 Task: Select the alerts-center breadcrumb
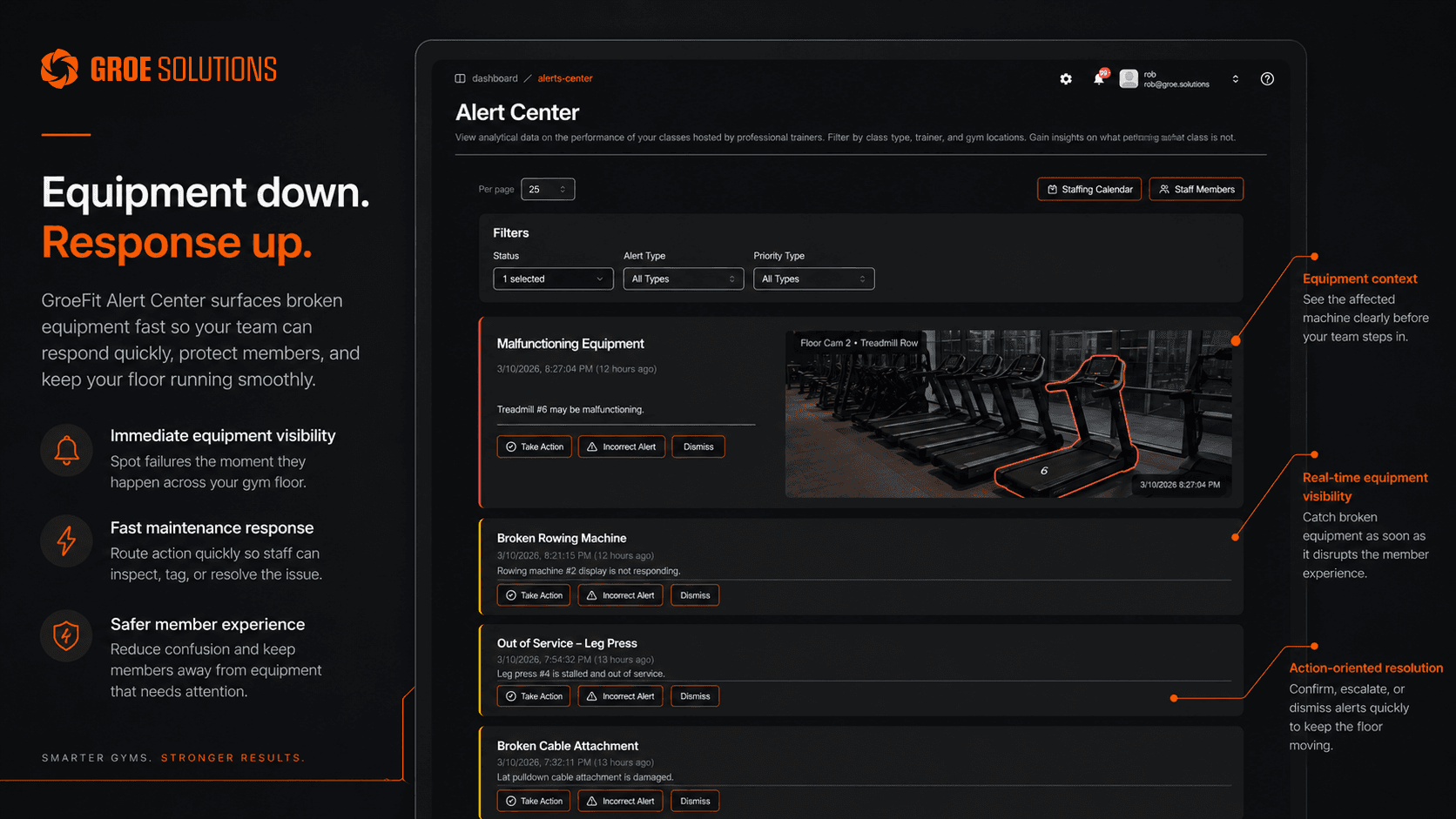click(x=565, y=78)
